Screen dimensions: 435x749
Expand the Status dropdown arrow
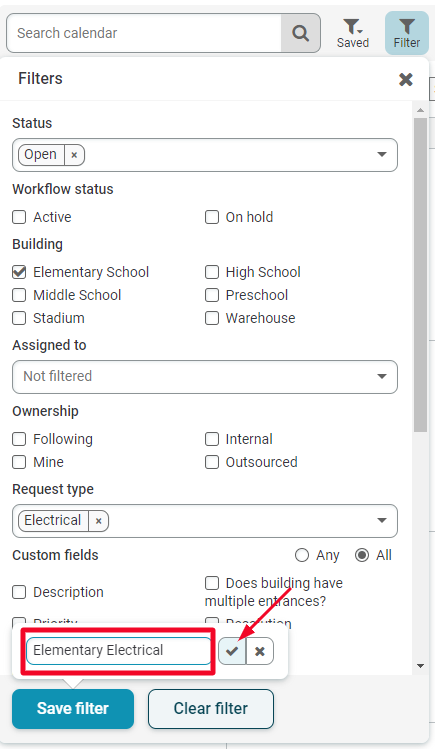click(382, 154)
